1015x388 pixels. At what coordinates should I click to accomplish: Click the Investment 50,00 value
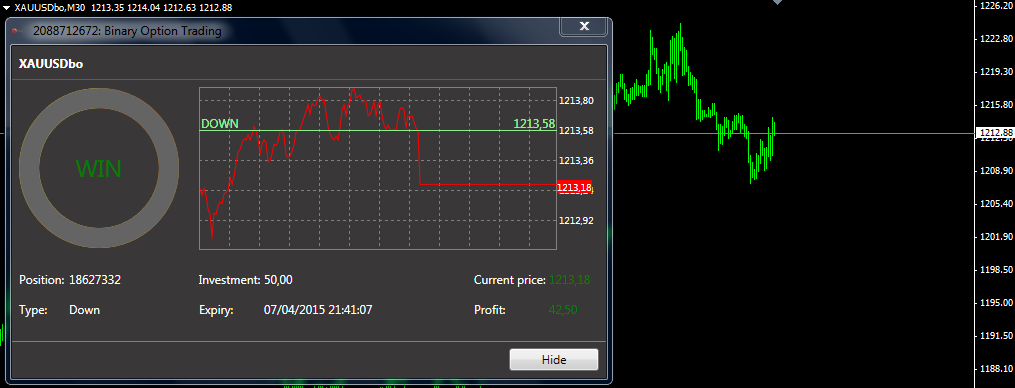click(278, 280)
